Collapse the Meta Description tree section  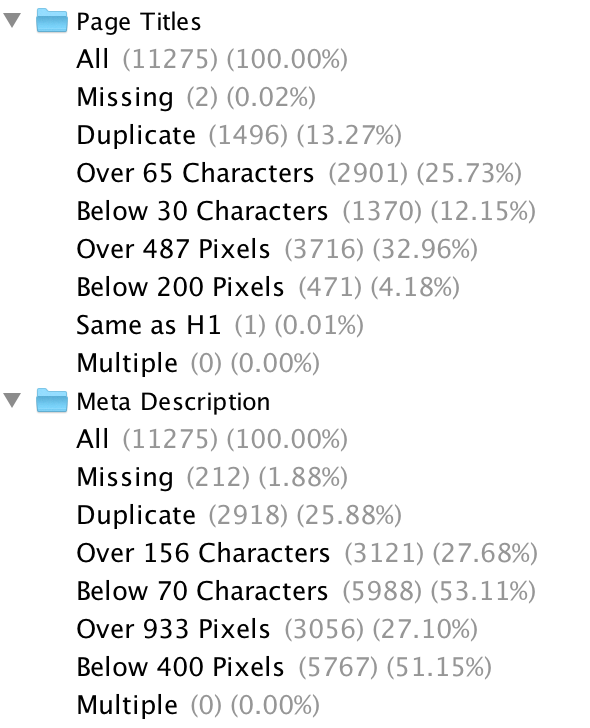13,400
